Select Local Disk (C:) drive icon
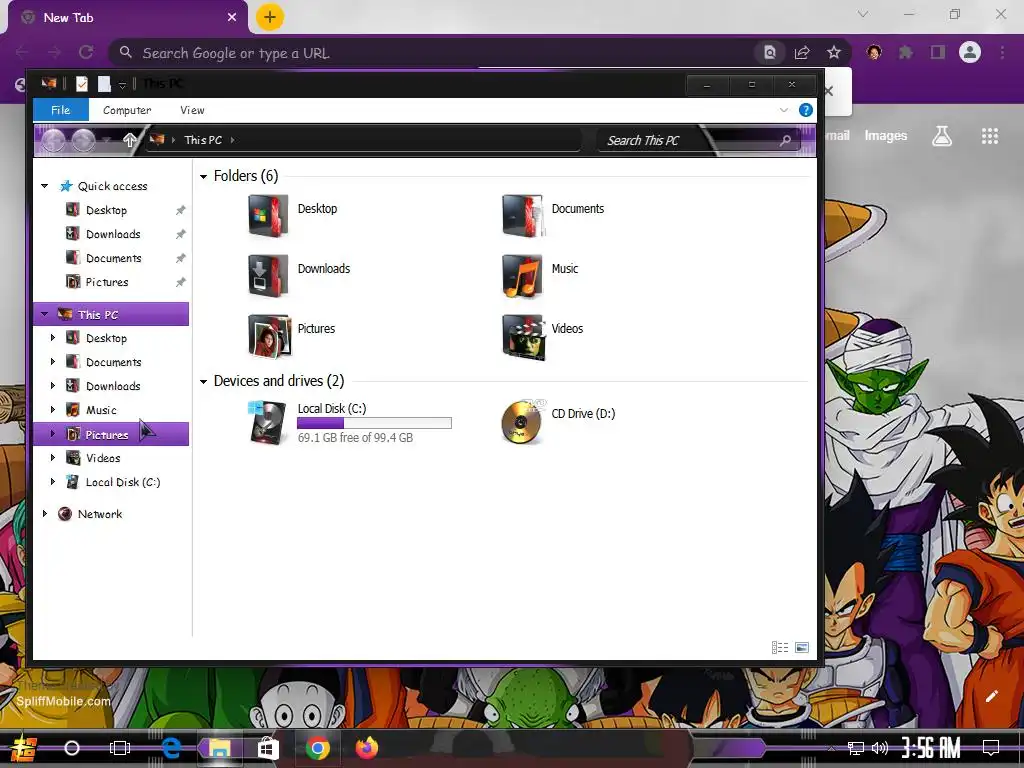Screen dimensions: 1024x768 tap(268, 423)
